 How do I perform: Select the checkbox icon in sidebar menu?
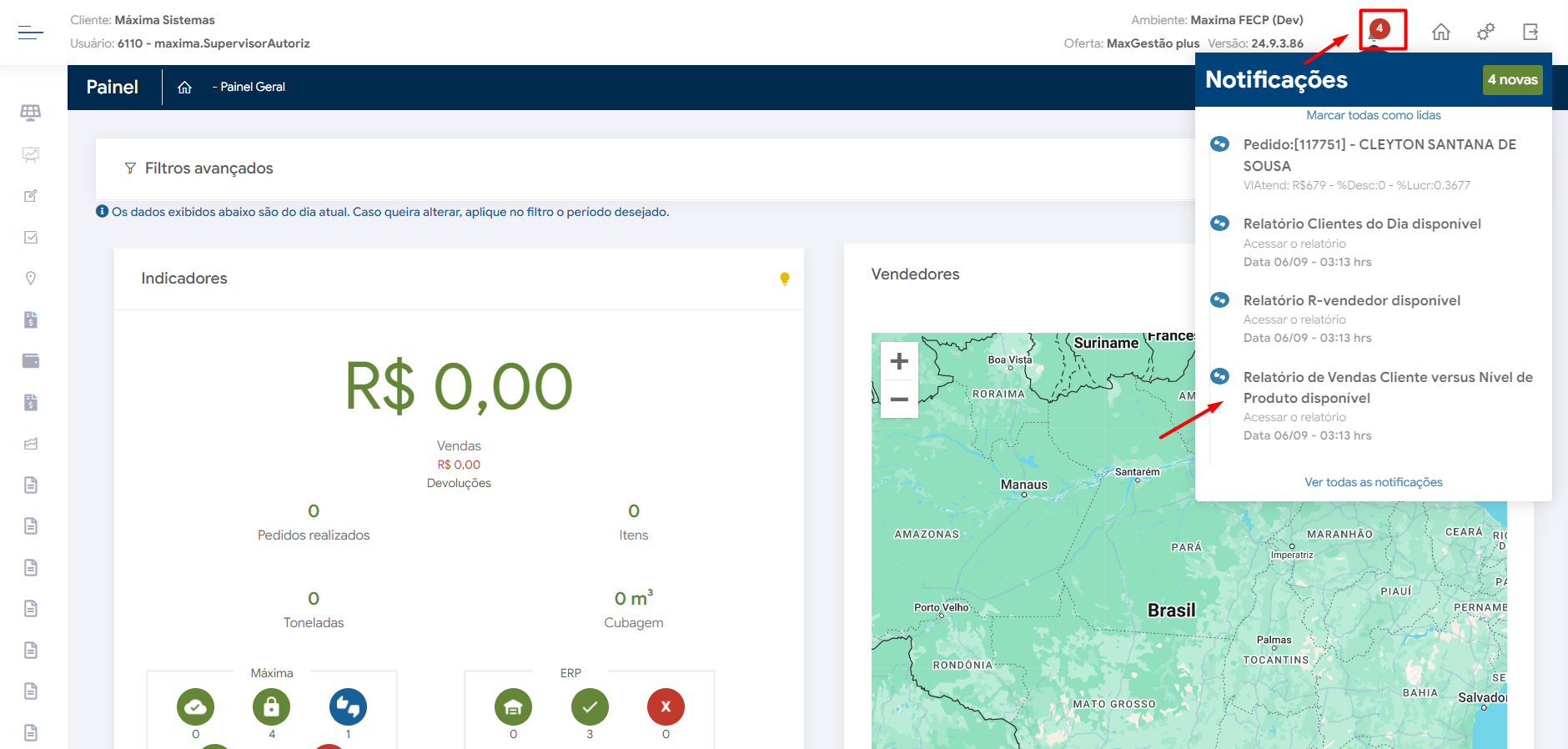[31, 238]
